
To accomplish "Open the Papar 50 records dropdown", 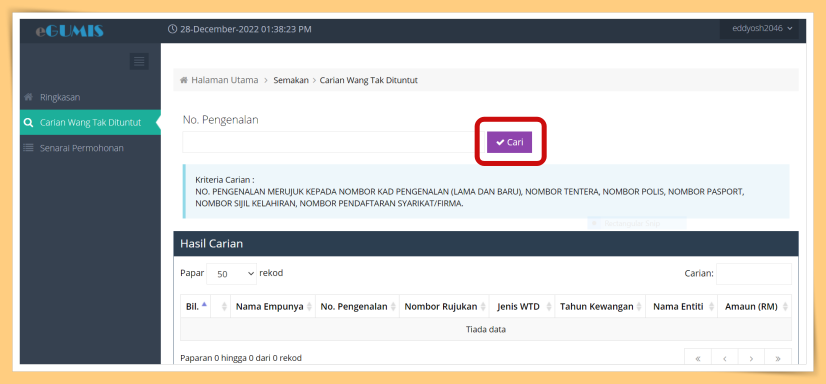I will 231,274.
